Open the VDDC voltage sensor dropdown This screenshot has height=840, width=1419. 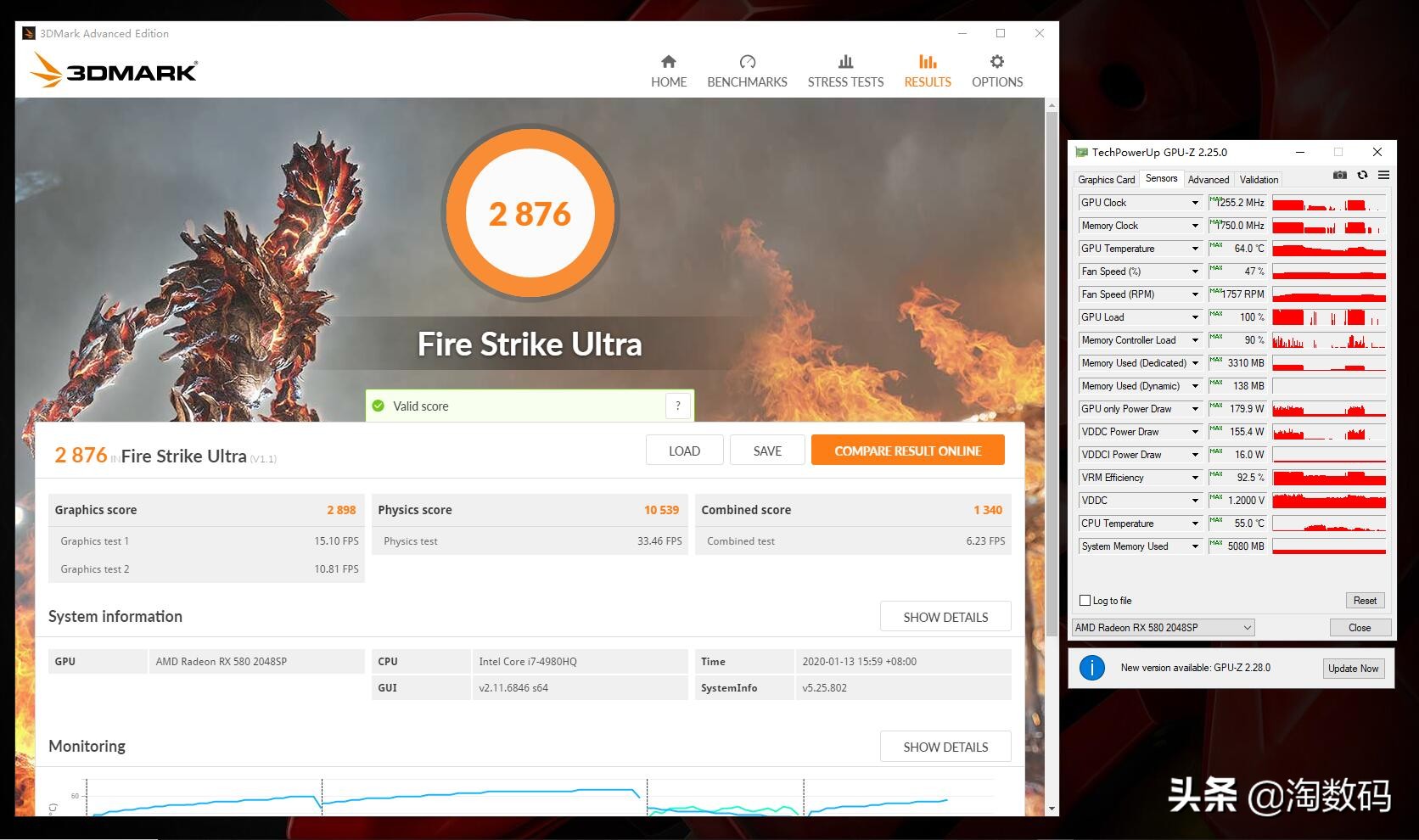1195,501
